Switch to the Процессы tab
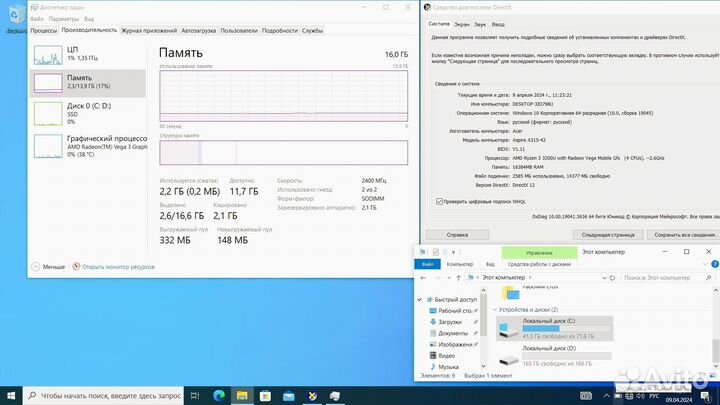Viewport: 720px width, 405px height. 44,31
